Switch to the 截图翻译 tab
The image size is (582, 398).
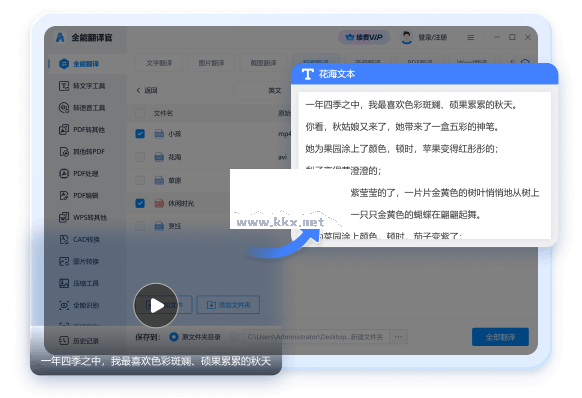(263, 63)
